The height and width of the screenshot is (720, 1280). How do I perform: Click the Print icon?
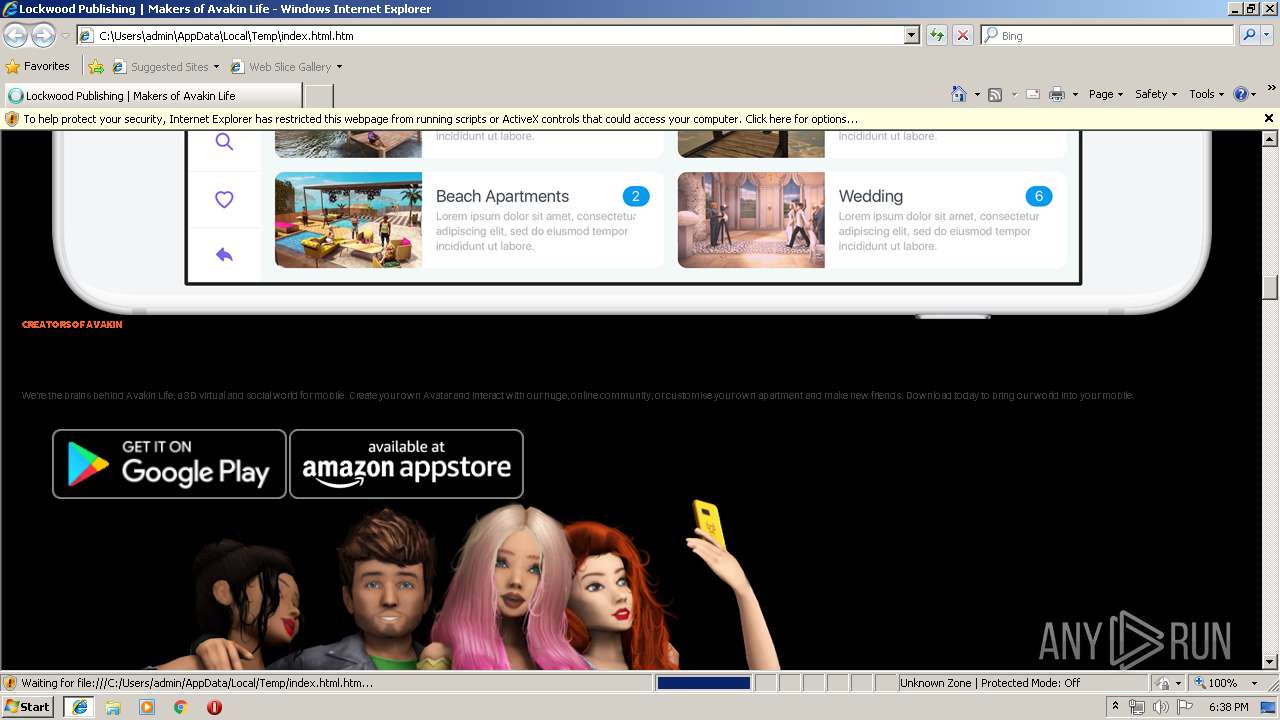point(1057,94)
